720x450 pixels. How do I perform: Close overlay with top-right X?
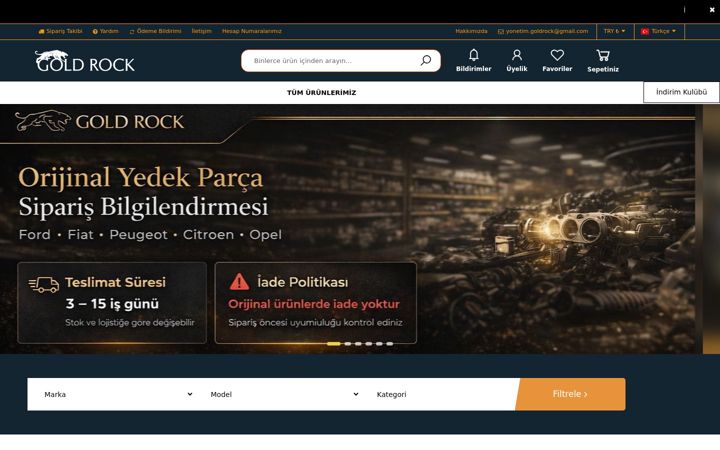coord(712,10)
